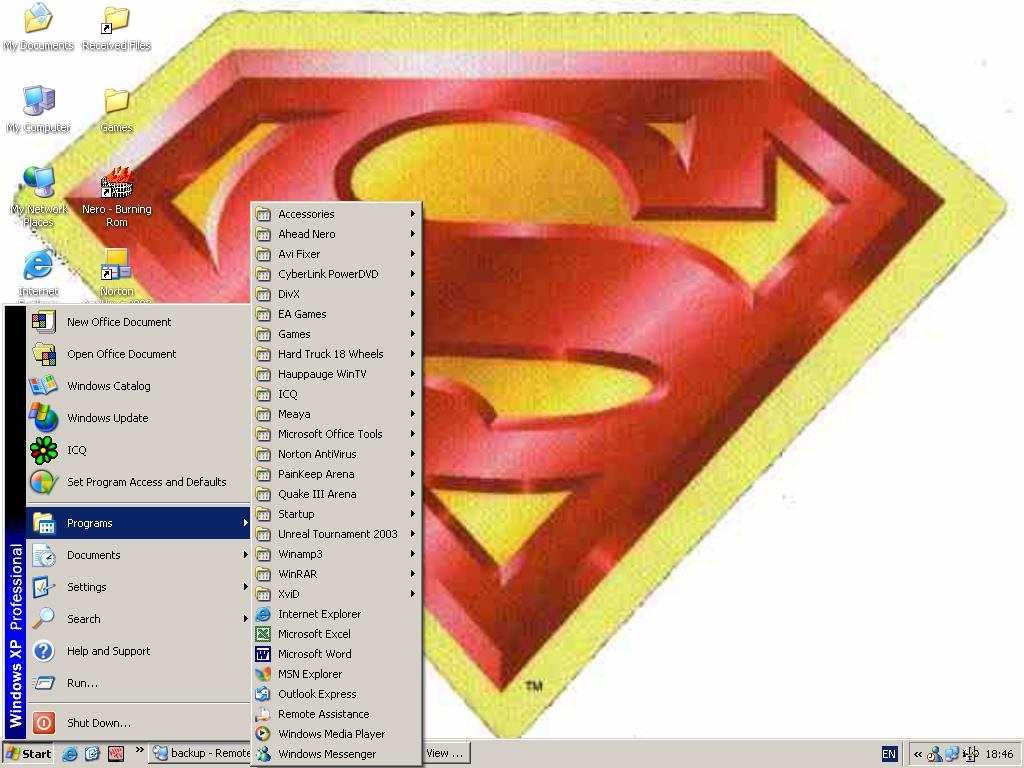
Task: Expand the Programs submenu arrow
Action: [x=246, y=523]
